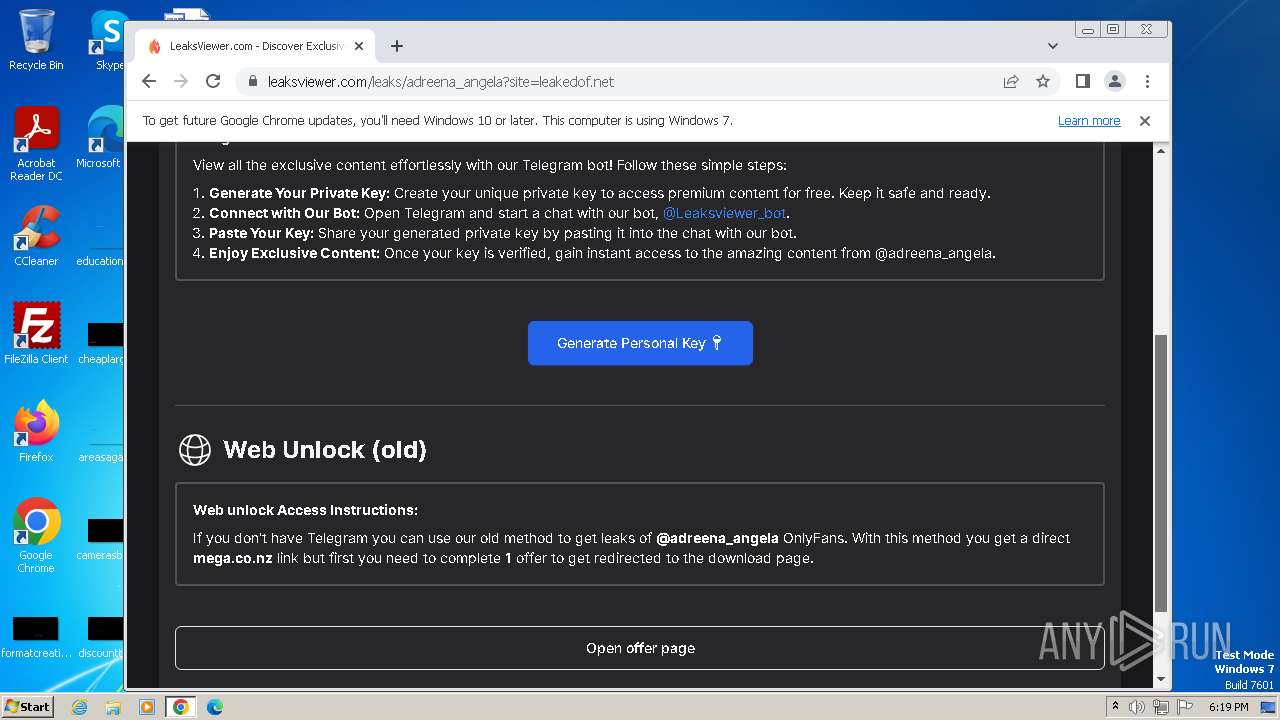Image resolution: width=1280 pixels, height=720 pixels.
Task: Click the Generate Personal Key button
Action: click(x=640, y=343)
